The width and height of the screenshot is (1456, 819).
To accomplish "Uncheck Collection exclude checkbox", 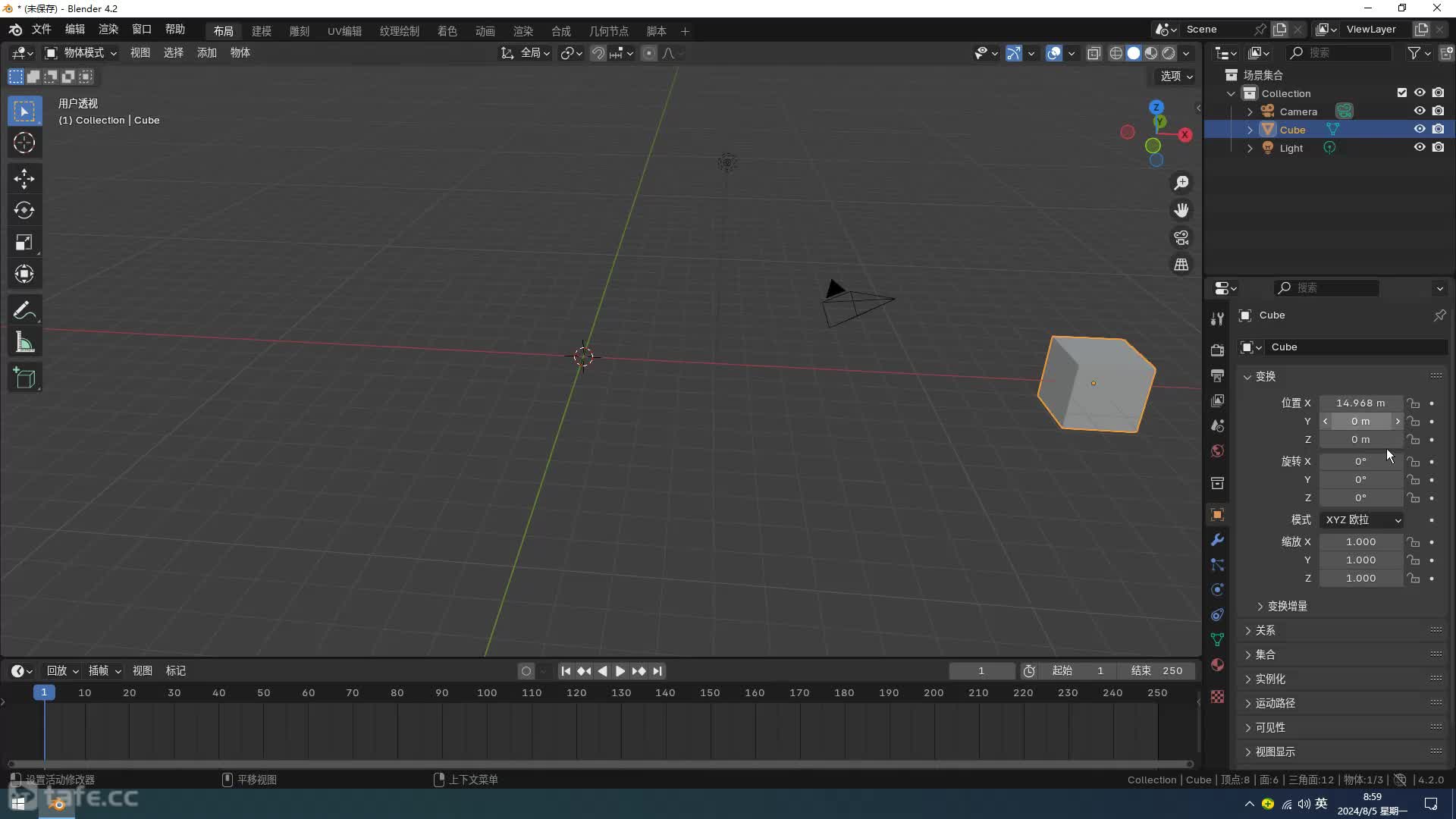I will click(1402, 93).
